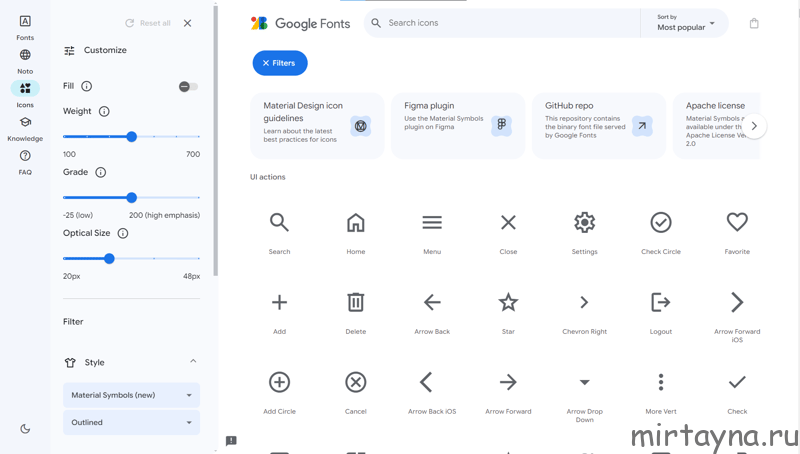This screenshot has height=454, width=800.
Task: Click the Optical Size slider handle
Action: coord(109,259)
